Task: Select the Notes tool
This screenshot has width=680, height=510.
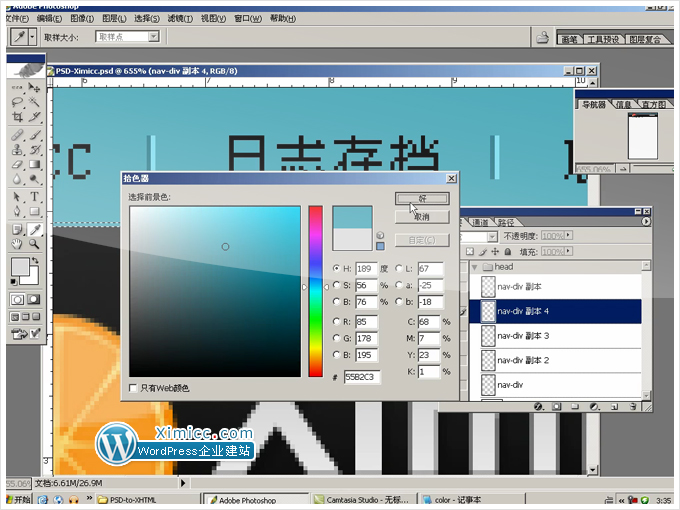Action: point(17,229)
